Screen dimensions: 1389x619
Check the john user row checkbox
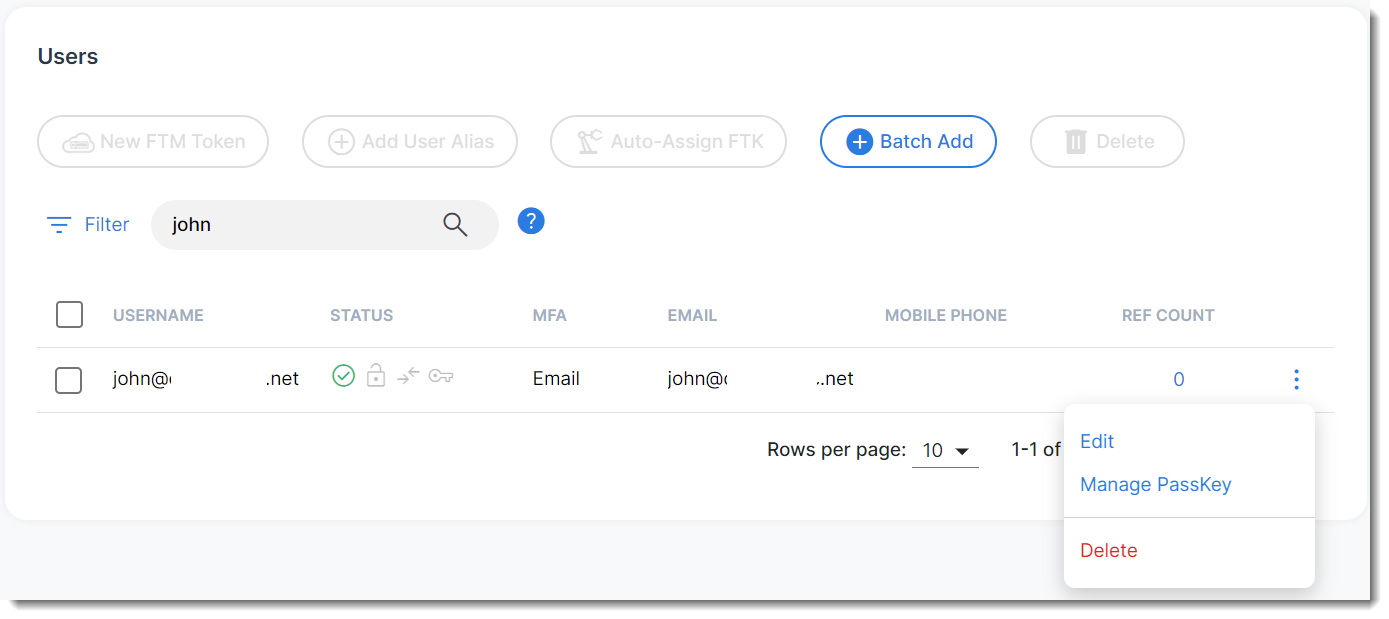[69, 380]
